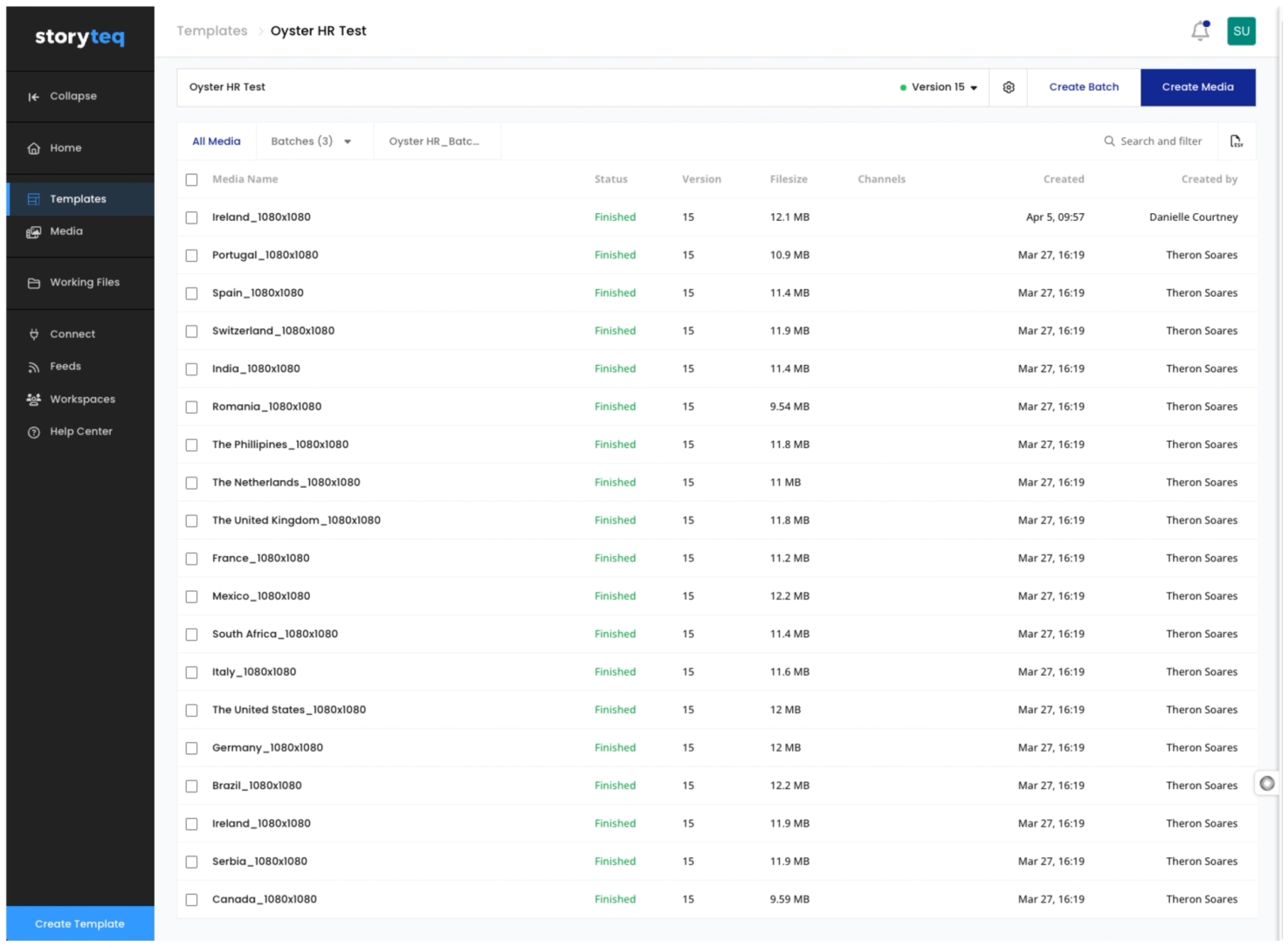The width and height of the screenshot is (1288, 948).
Task: Click the Create Media button
Action: 1196,87
